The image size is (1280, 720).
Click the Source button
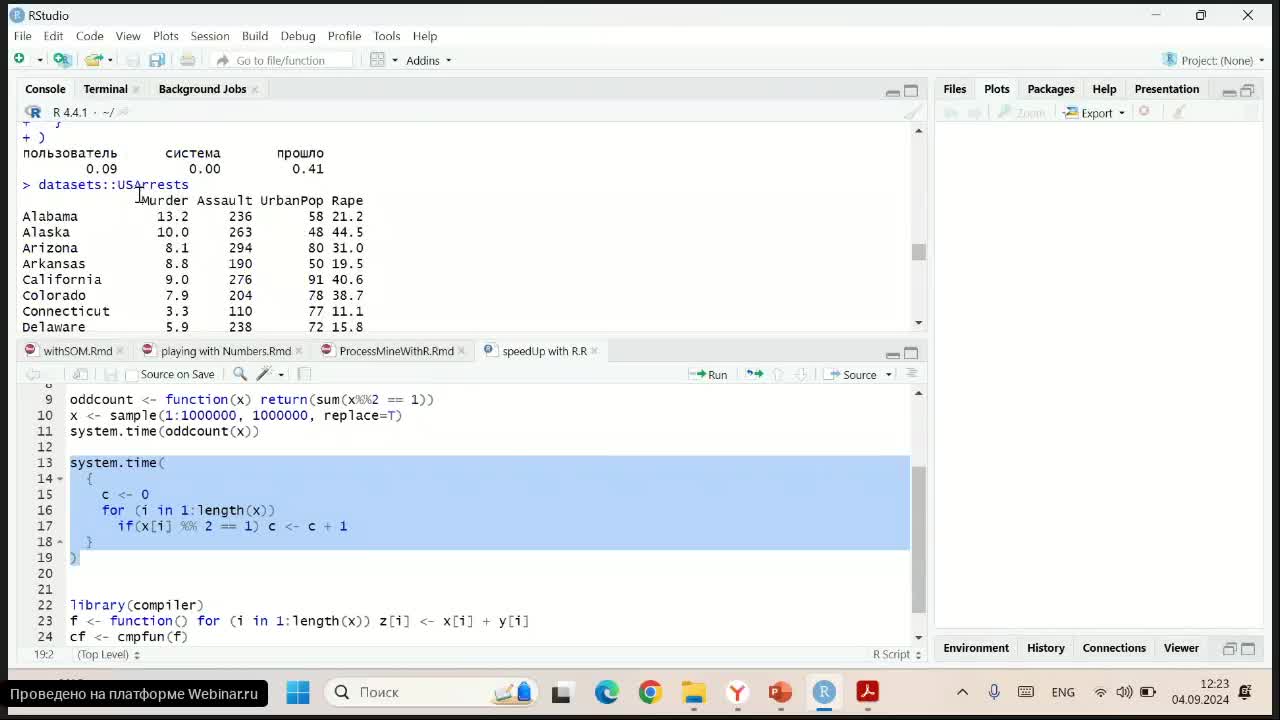tap(851, 374)
